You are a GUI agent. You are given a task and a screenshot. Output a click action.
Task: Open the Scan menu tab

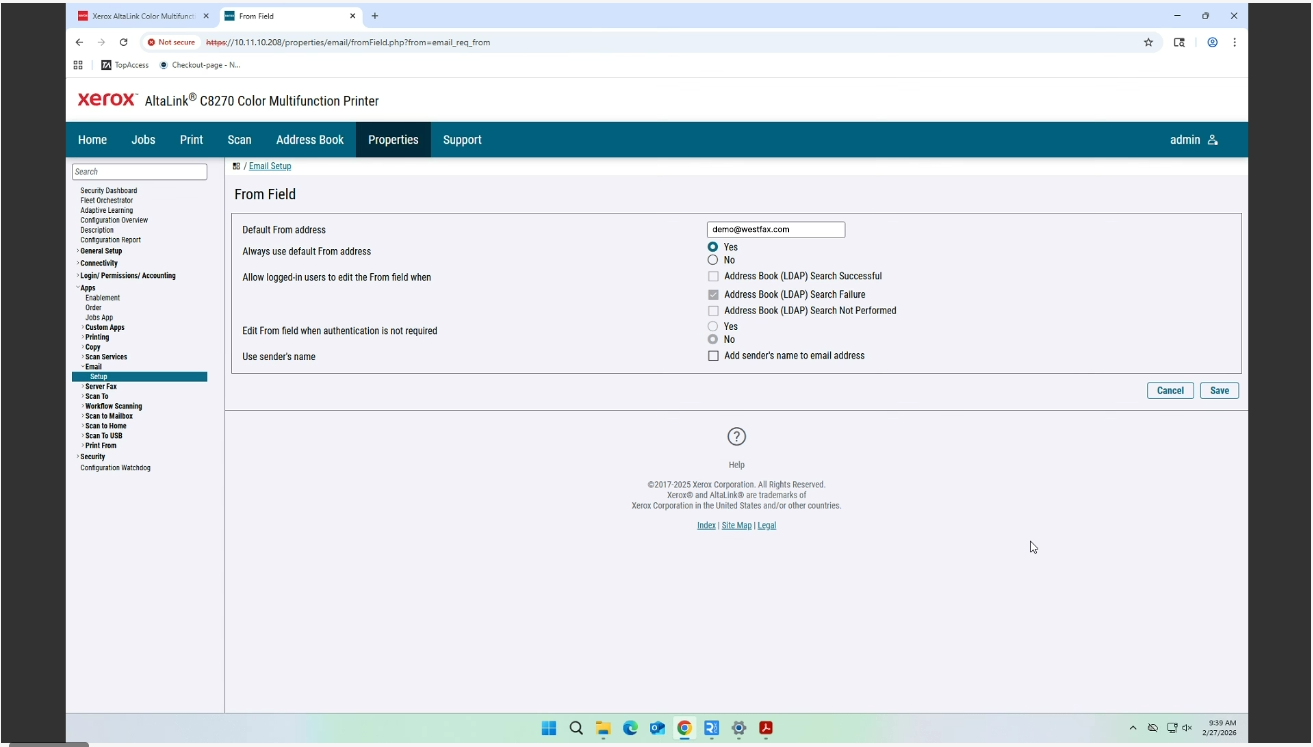tap(239, 139)
